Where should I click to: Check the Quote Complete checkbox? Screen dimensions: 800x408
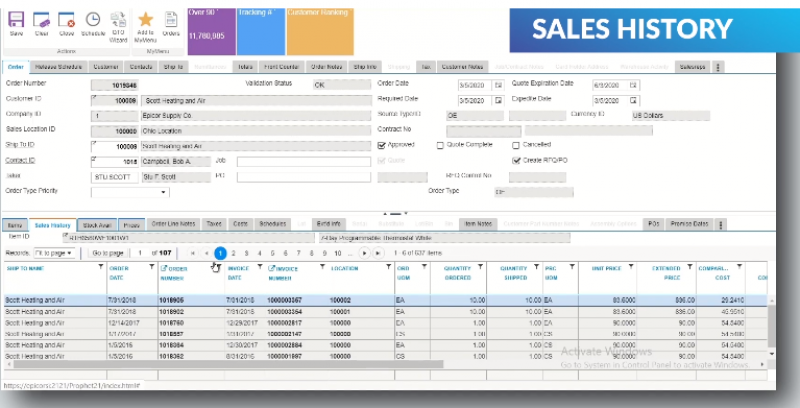pyautogui.click(x=441, y=145)
